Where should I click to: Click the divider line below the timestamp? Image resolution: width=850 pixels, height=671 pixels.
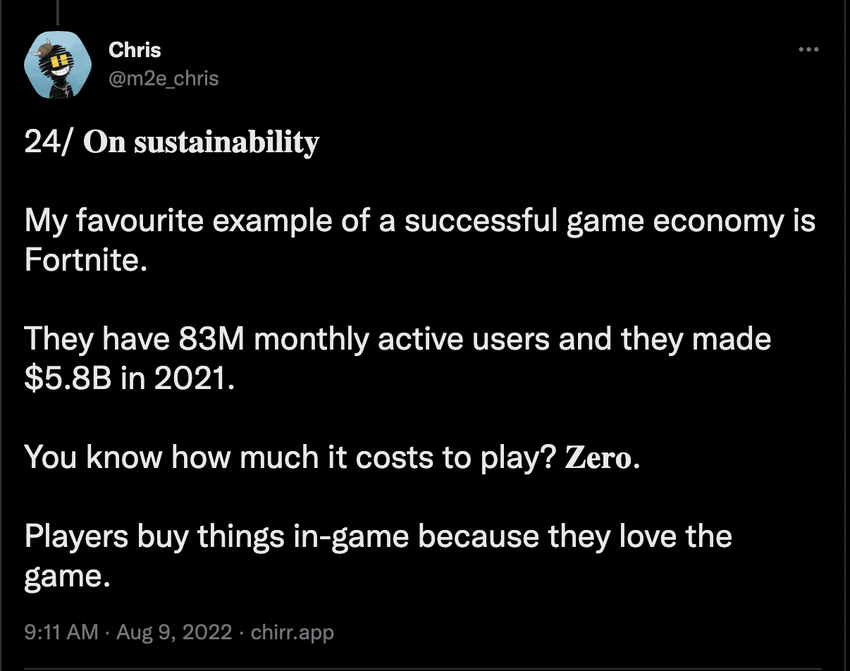point(423,669)
